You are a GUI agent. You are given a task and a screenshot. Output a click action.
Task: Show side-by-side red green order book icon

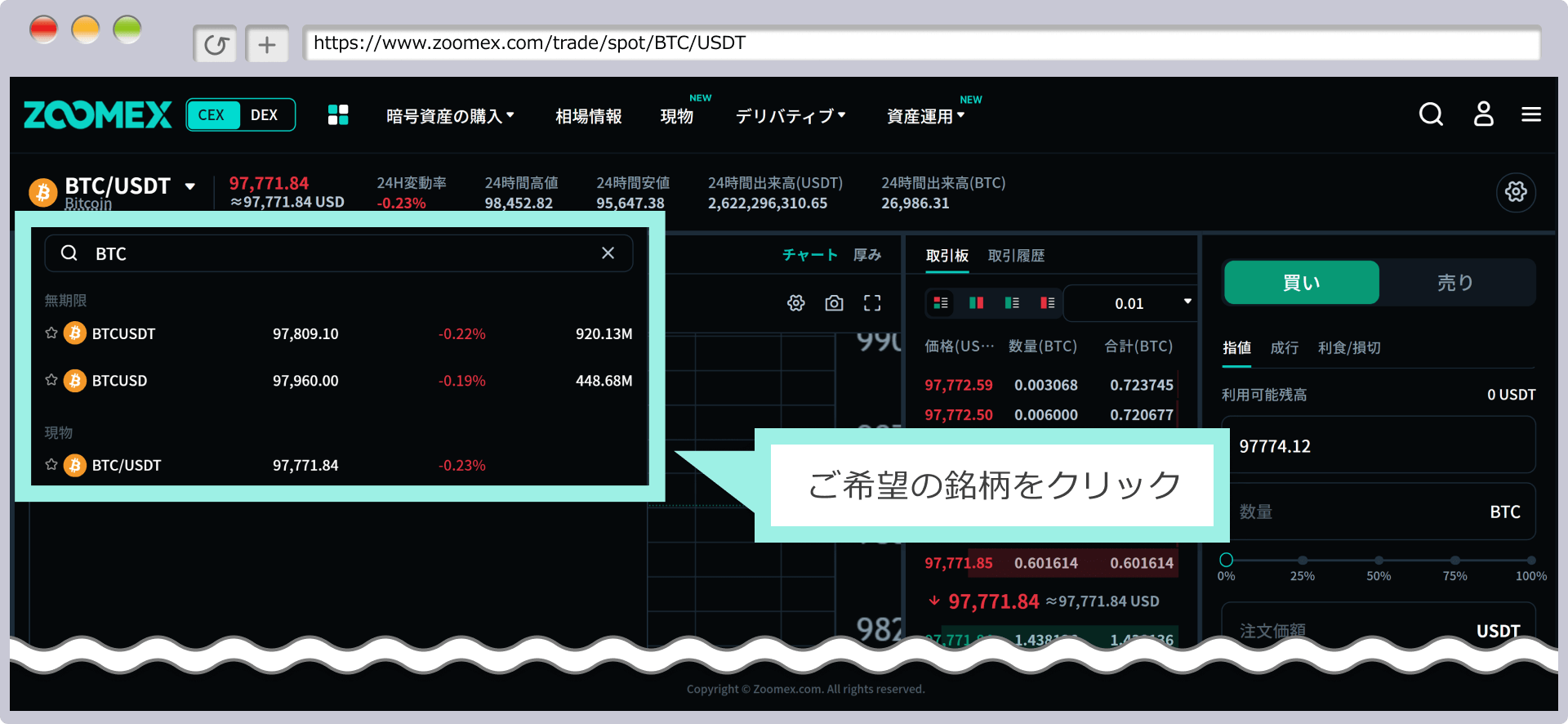point(976,303)
